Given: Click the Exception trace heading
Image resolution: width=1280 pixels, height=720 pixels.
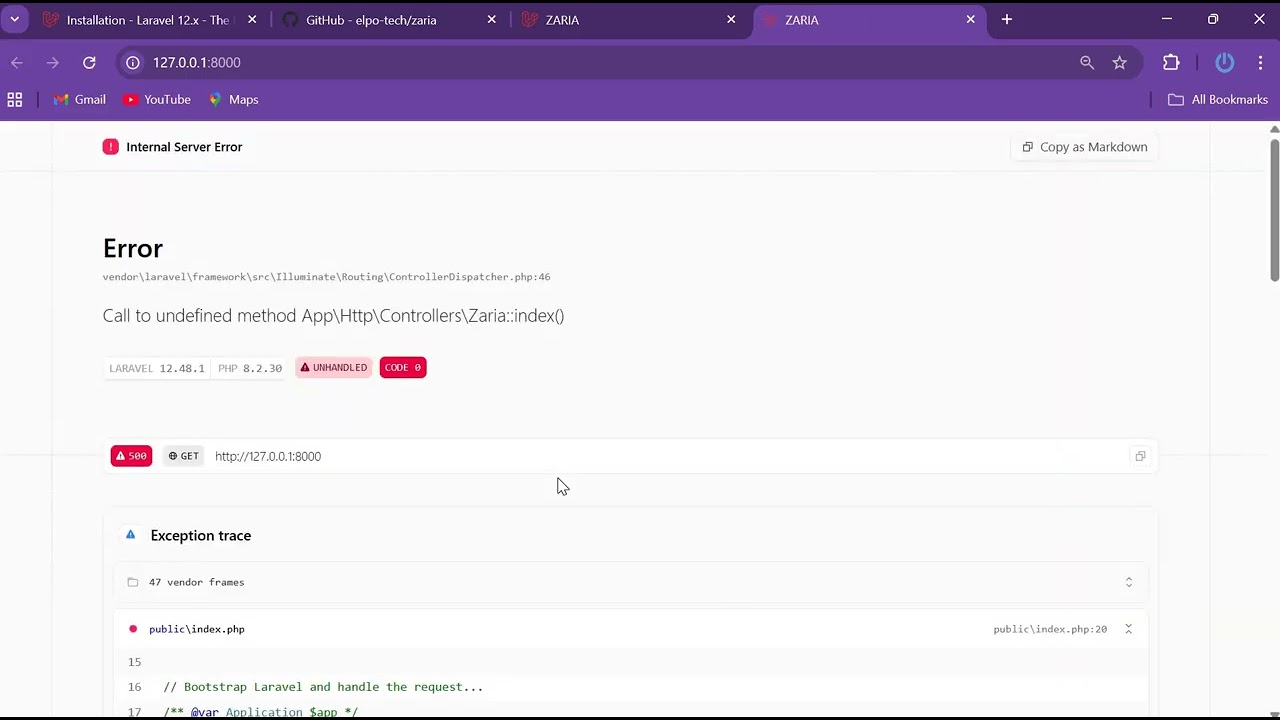Looking at the screenshot, I should [201, 535].
